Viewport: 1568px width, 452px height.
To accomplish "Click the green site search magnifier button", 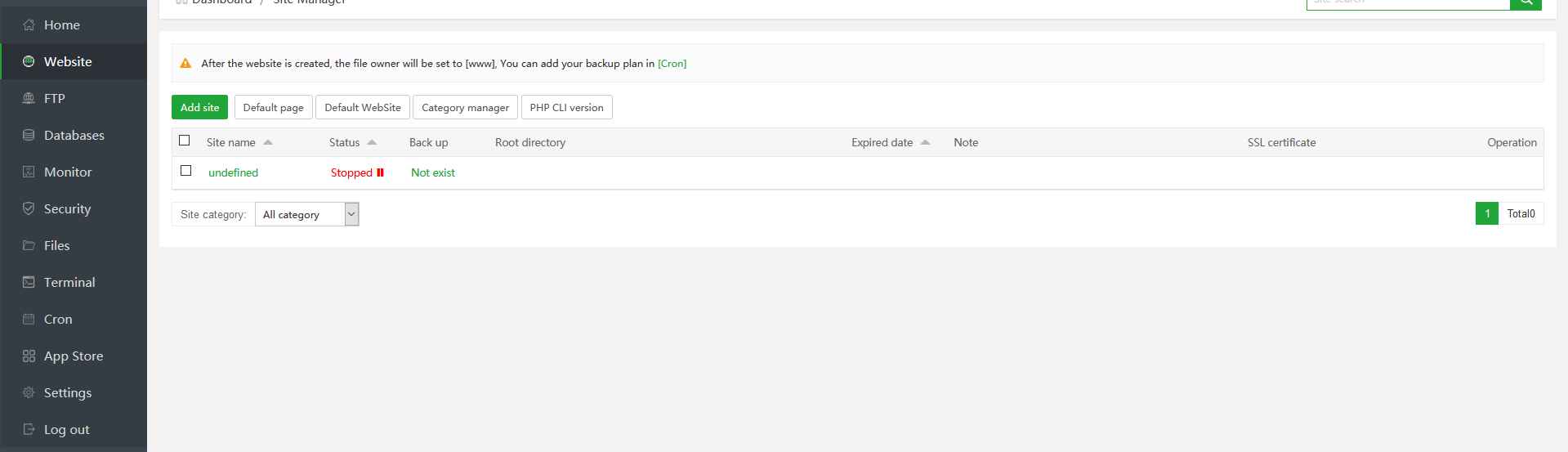I will tap(1526, 2).
